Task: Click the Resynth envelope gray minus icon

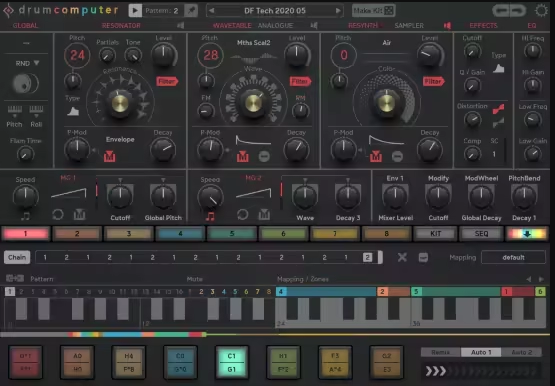Action: click(x=397, y=156)
